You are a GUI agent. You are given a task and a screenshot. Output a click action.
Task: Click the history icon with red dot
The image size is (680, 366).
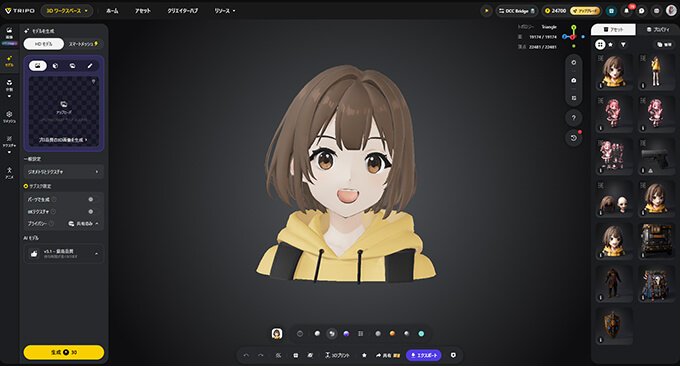(574, 138)
